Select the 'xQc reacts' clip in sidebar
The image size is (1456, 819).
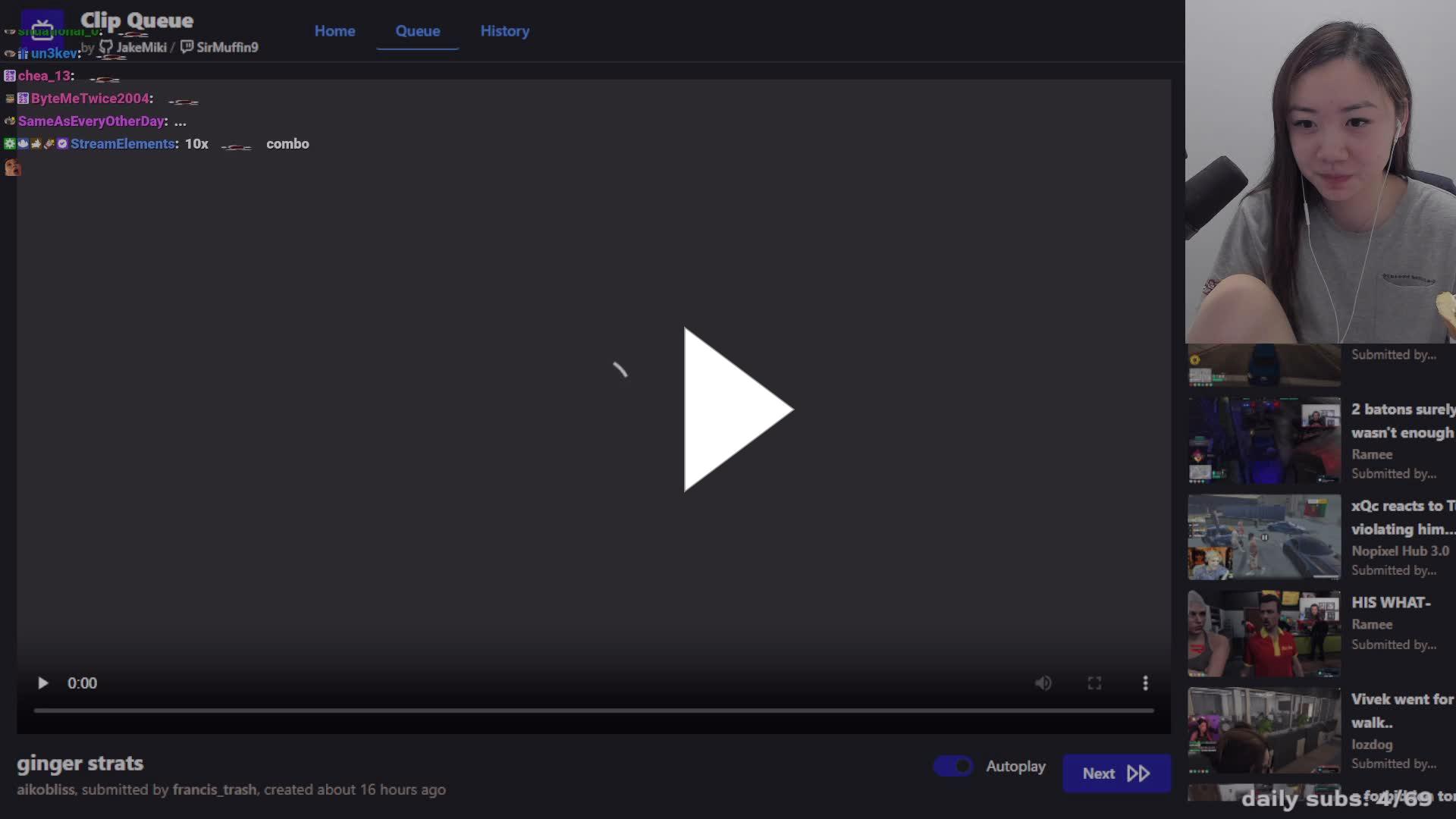coord(1263,537)
